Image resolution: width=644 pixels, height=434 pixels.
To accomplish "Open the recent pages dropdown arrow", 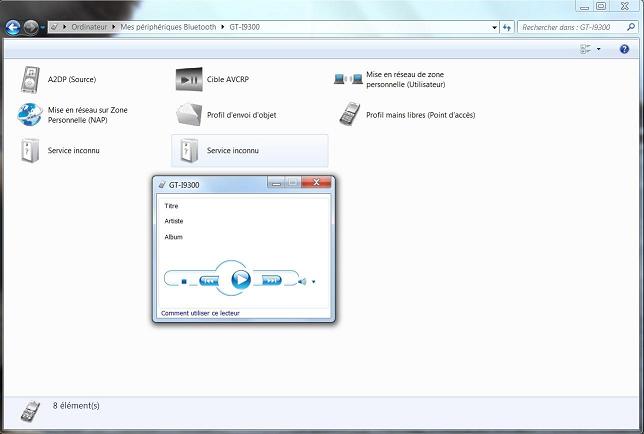I will [x=43, y=28].
